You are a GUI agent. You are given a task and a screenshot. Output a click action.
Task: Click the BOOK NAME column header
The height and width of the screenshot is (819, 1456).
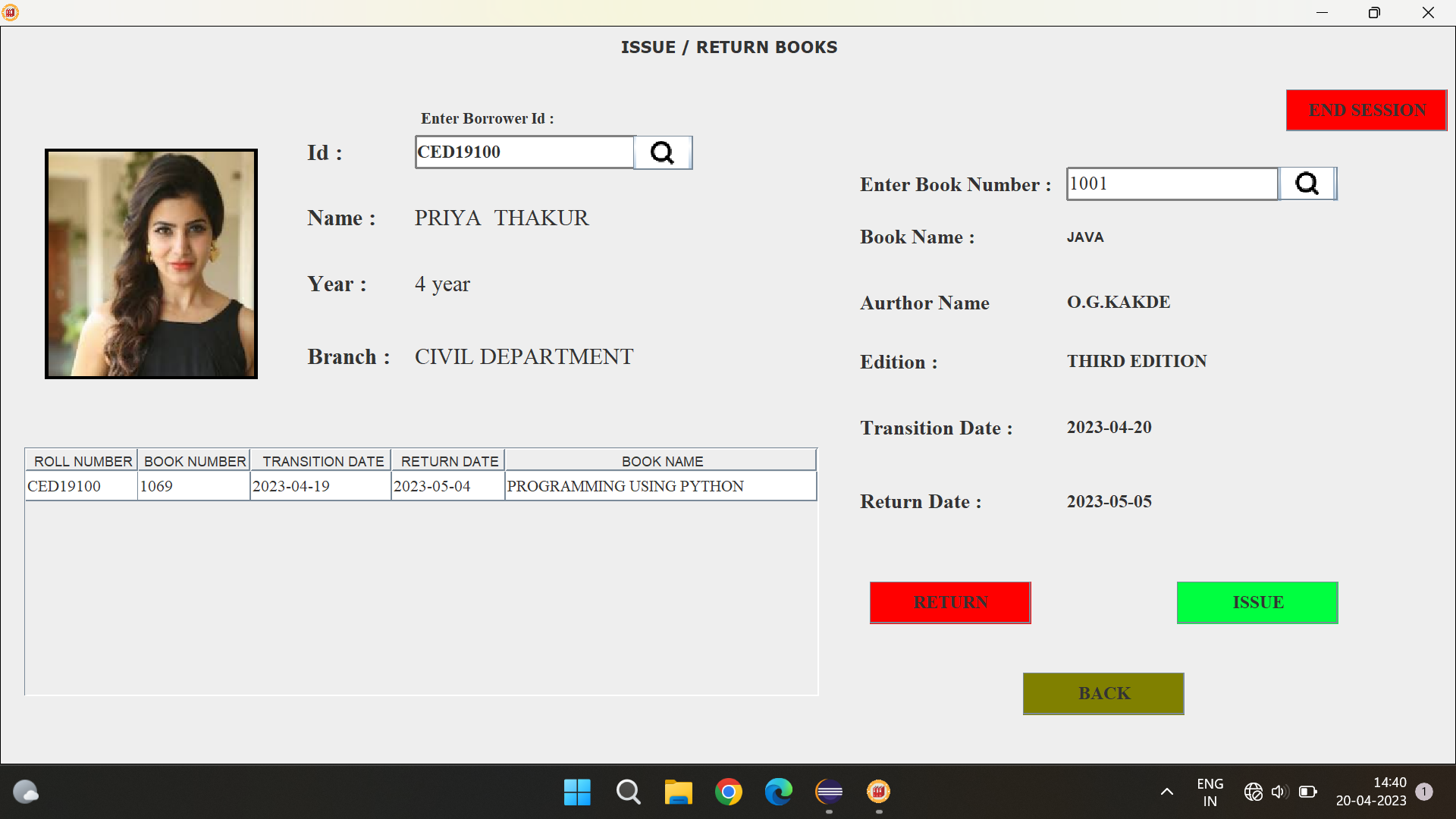point(661,461)
